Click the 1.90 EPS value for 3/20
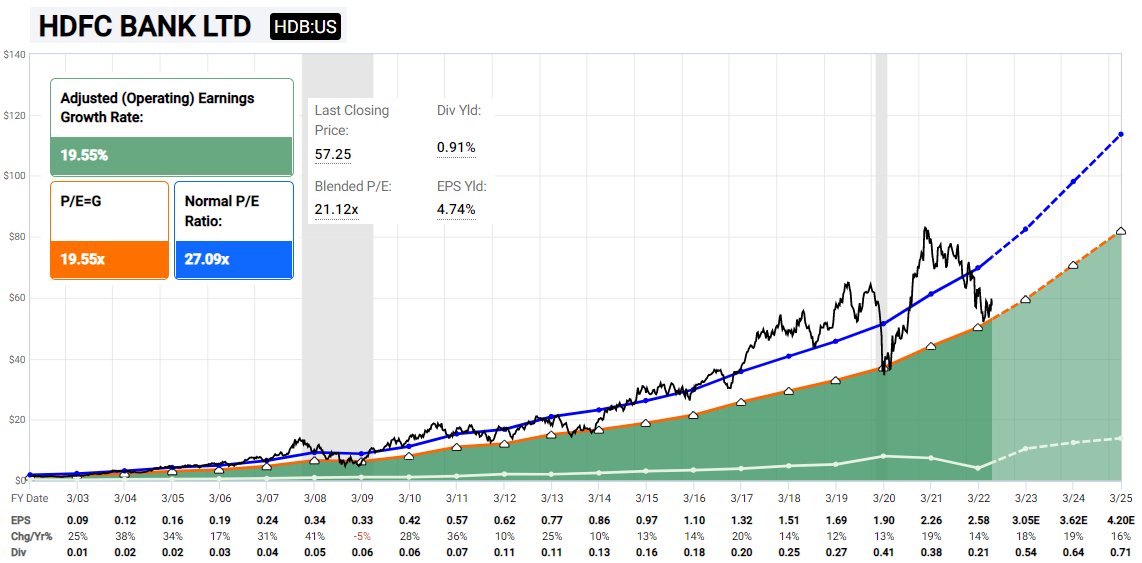This screenshot has width=1142, height=563. (x=883, y=522)
